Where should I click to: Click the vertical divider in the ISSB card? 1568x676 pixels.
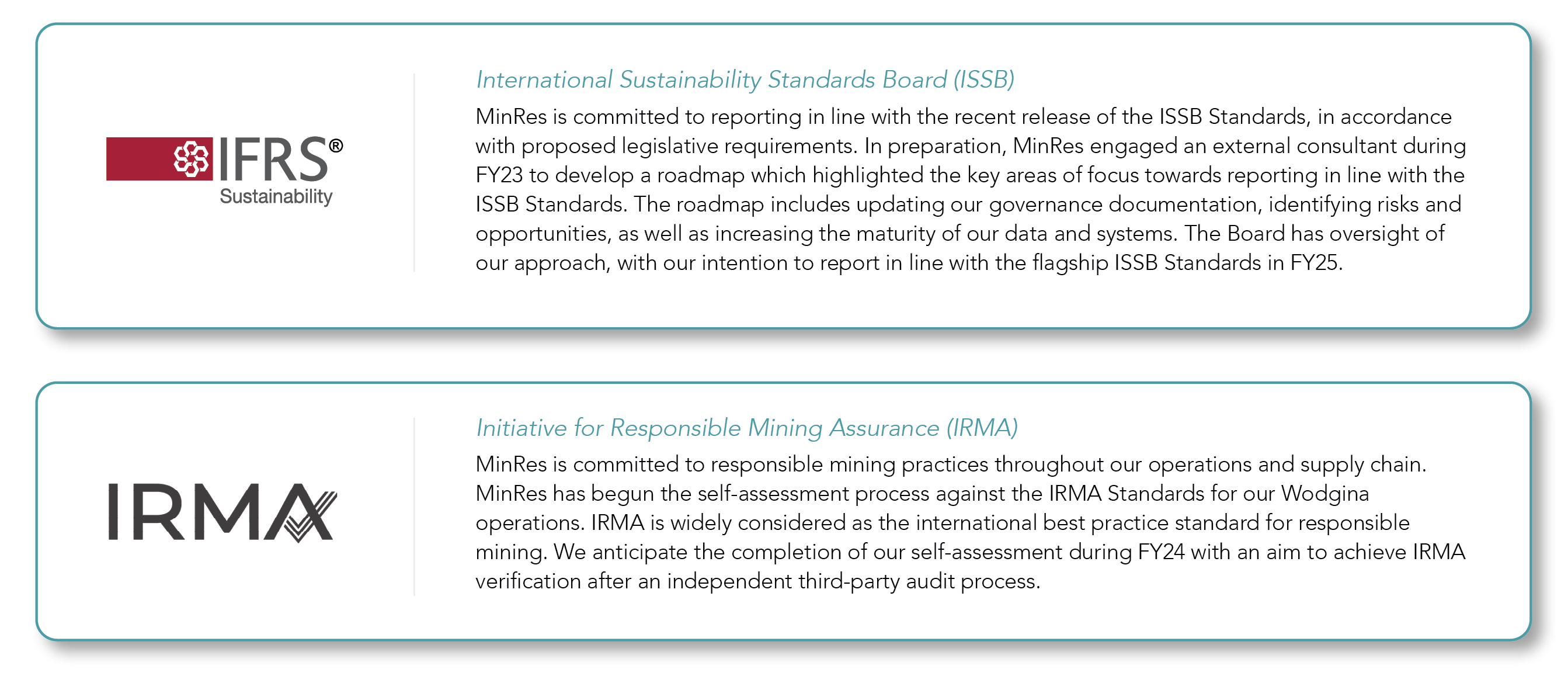[x=415, y=173]
